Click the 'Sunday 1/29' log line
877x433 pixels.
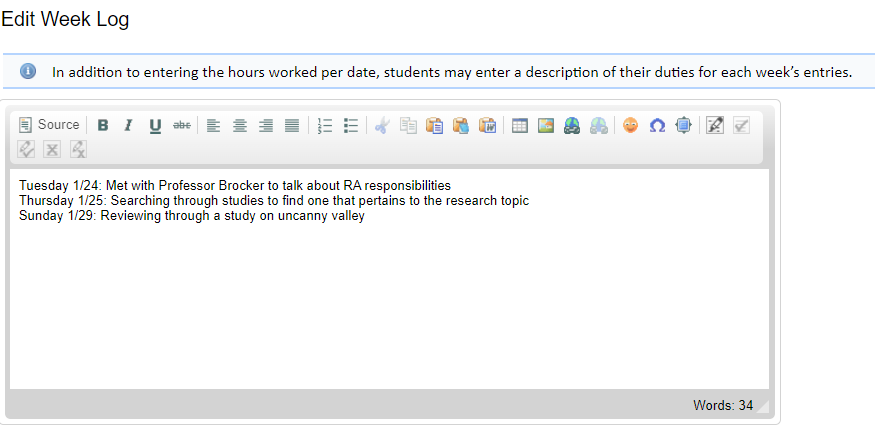192,216
